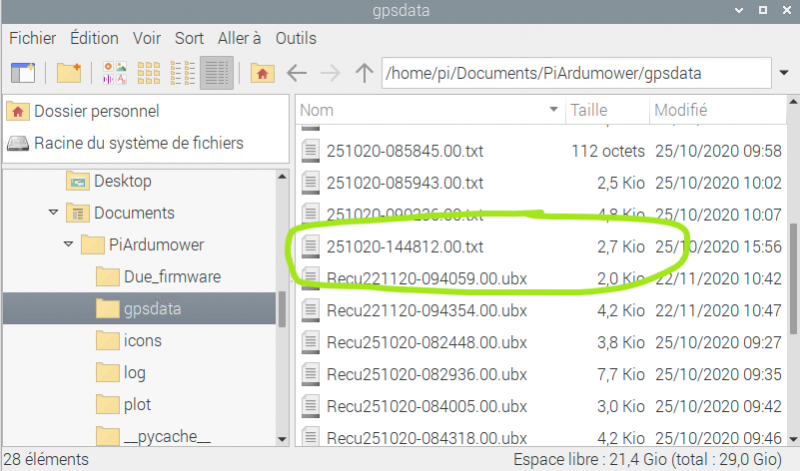Click file icon of Recu251020-082936.00.ubx

pos(310,374)
